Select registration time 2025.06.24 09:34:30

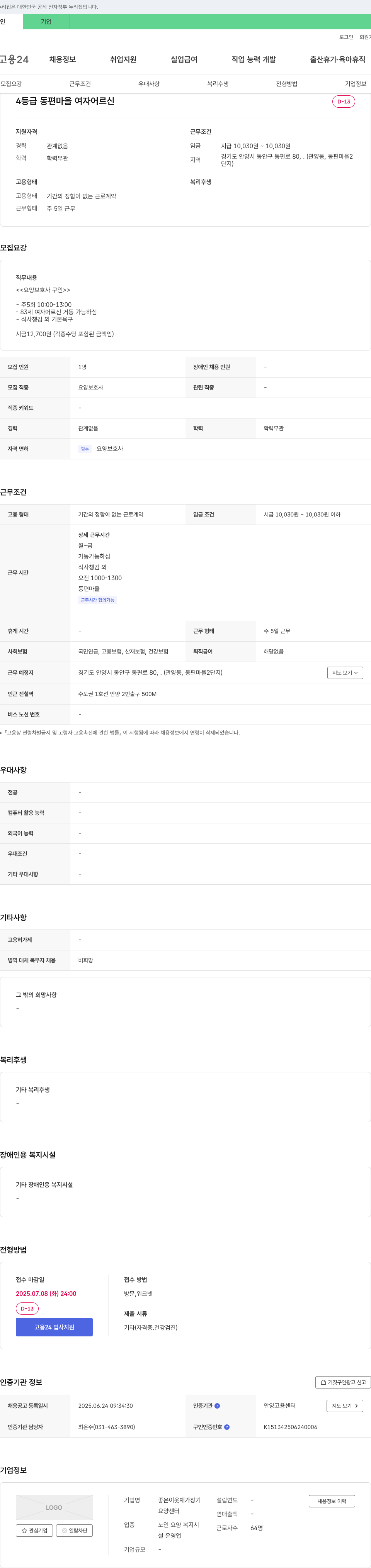tap(106, 1405)
